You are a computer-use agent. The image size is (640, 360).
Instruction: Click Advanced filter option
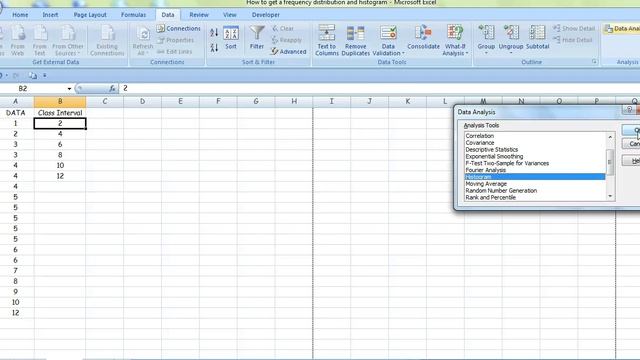pos(289,51)
